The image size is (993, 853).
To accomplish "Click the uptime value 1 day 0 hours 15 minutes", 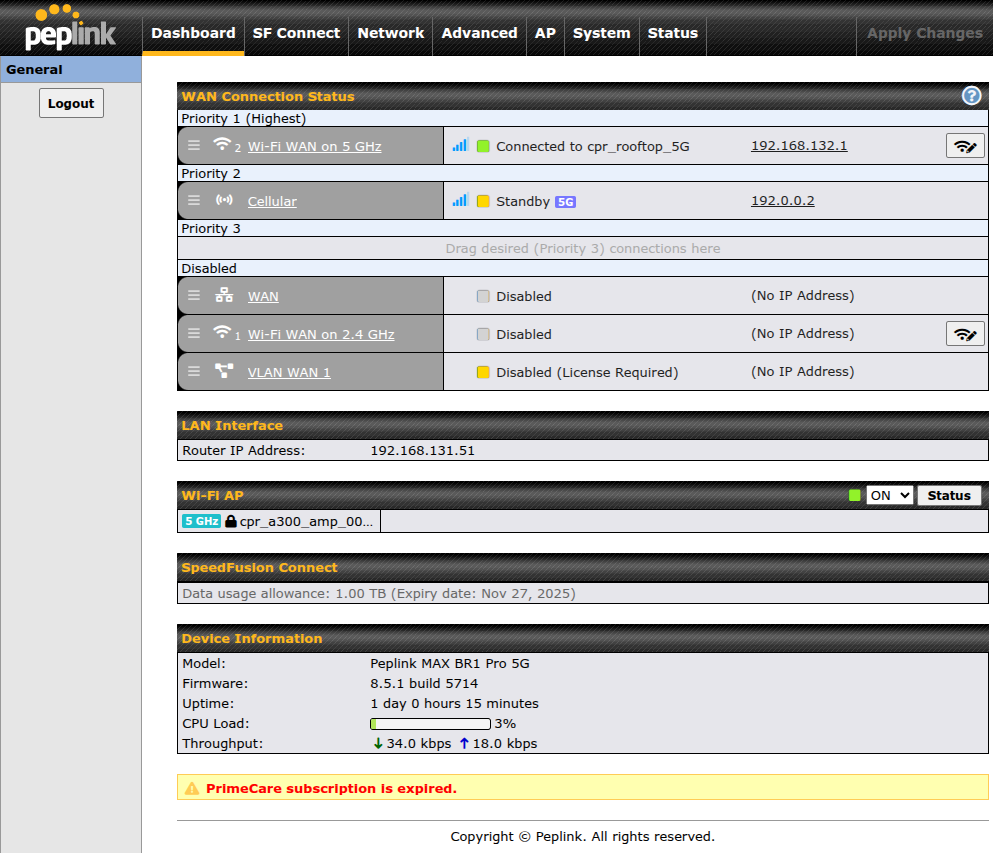I will (454, 704).
